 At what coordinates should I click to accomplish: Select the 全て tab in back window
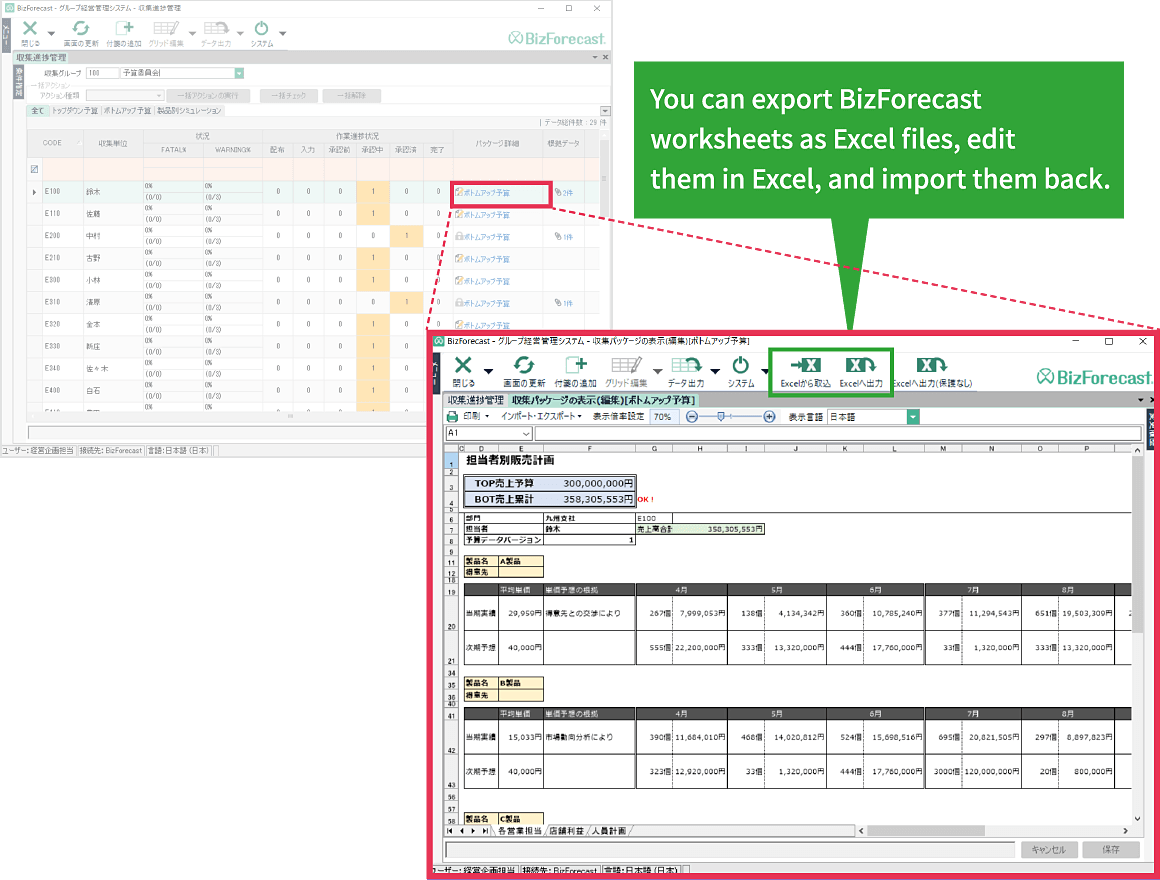point(37,111)
